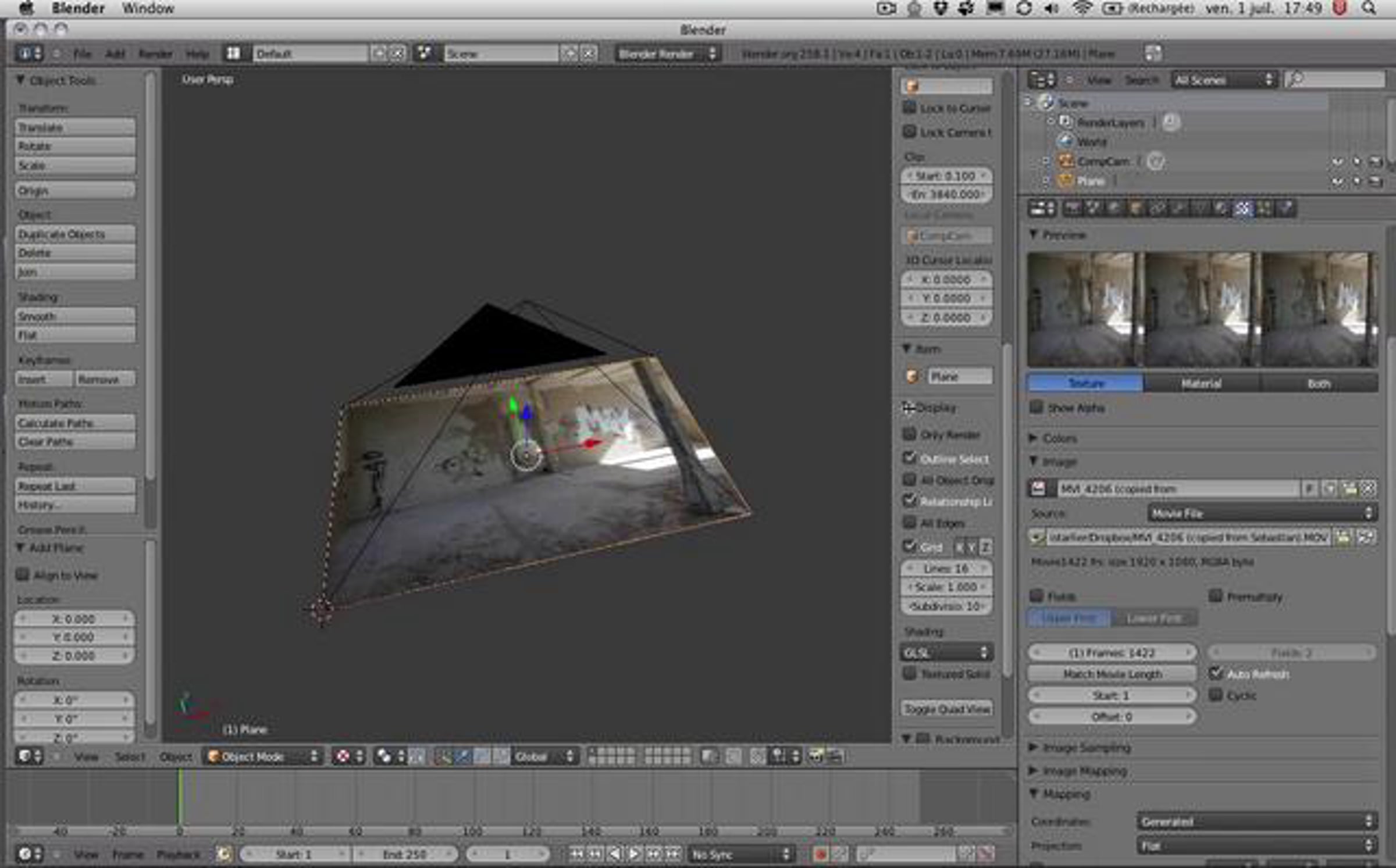This screenshot has height=868, width=1396.
Task: Open the Texture properties tab icon
Action: tap(1243, 209)
